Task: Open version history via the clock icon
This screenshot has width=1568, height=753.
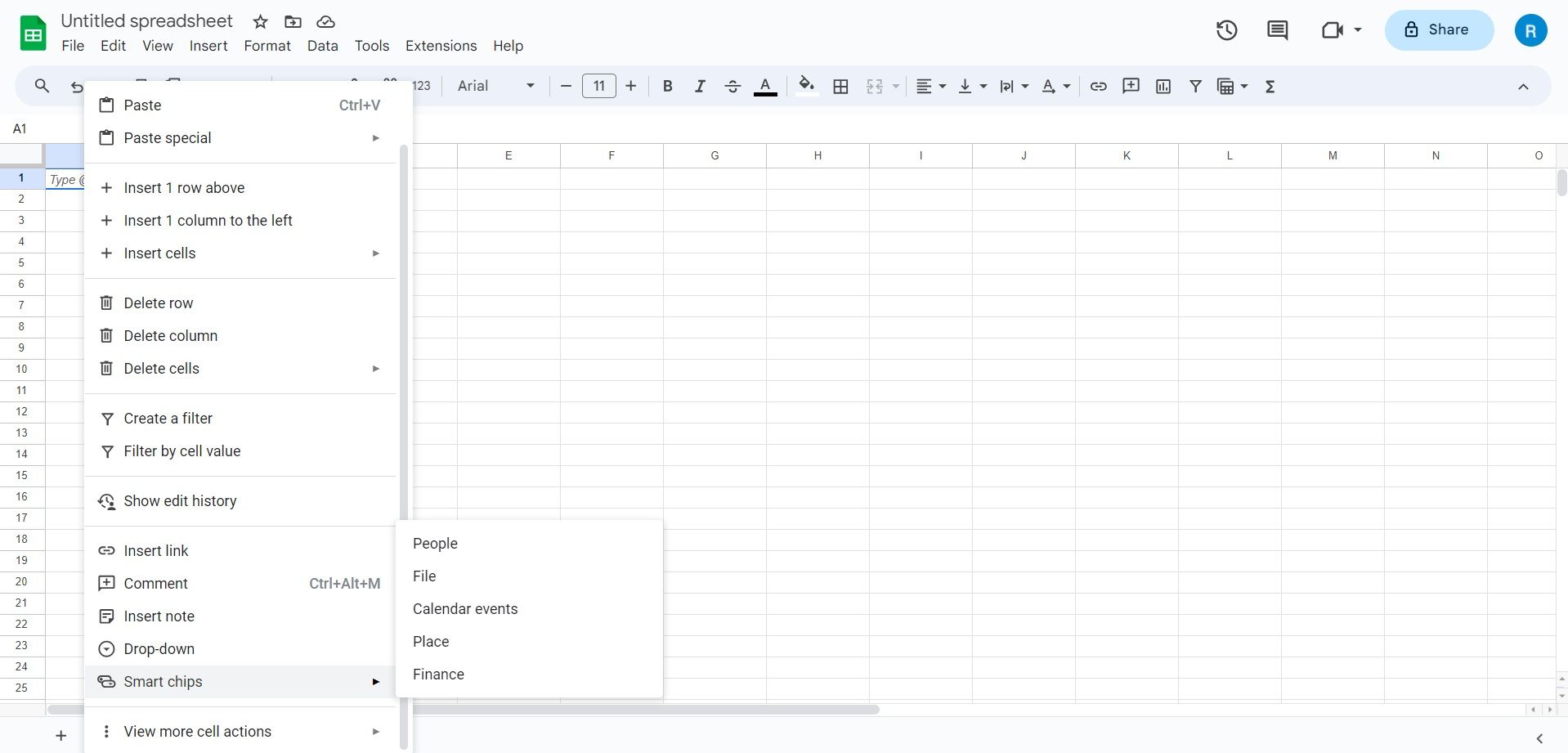Action: coord(1226,29)
